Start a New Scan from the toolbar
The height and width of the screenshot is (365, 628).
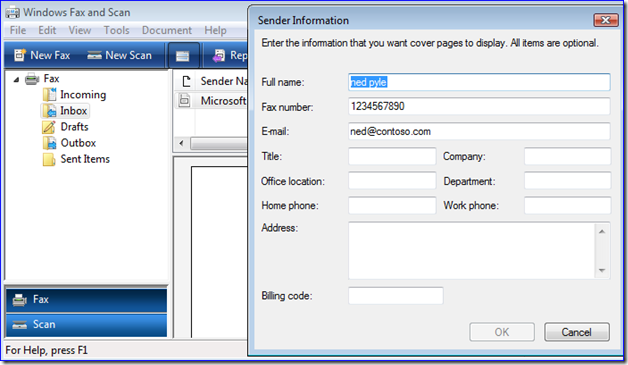coord(119,55)
